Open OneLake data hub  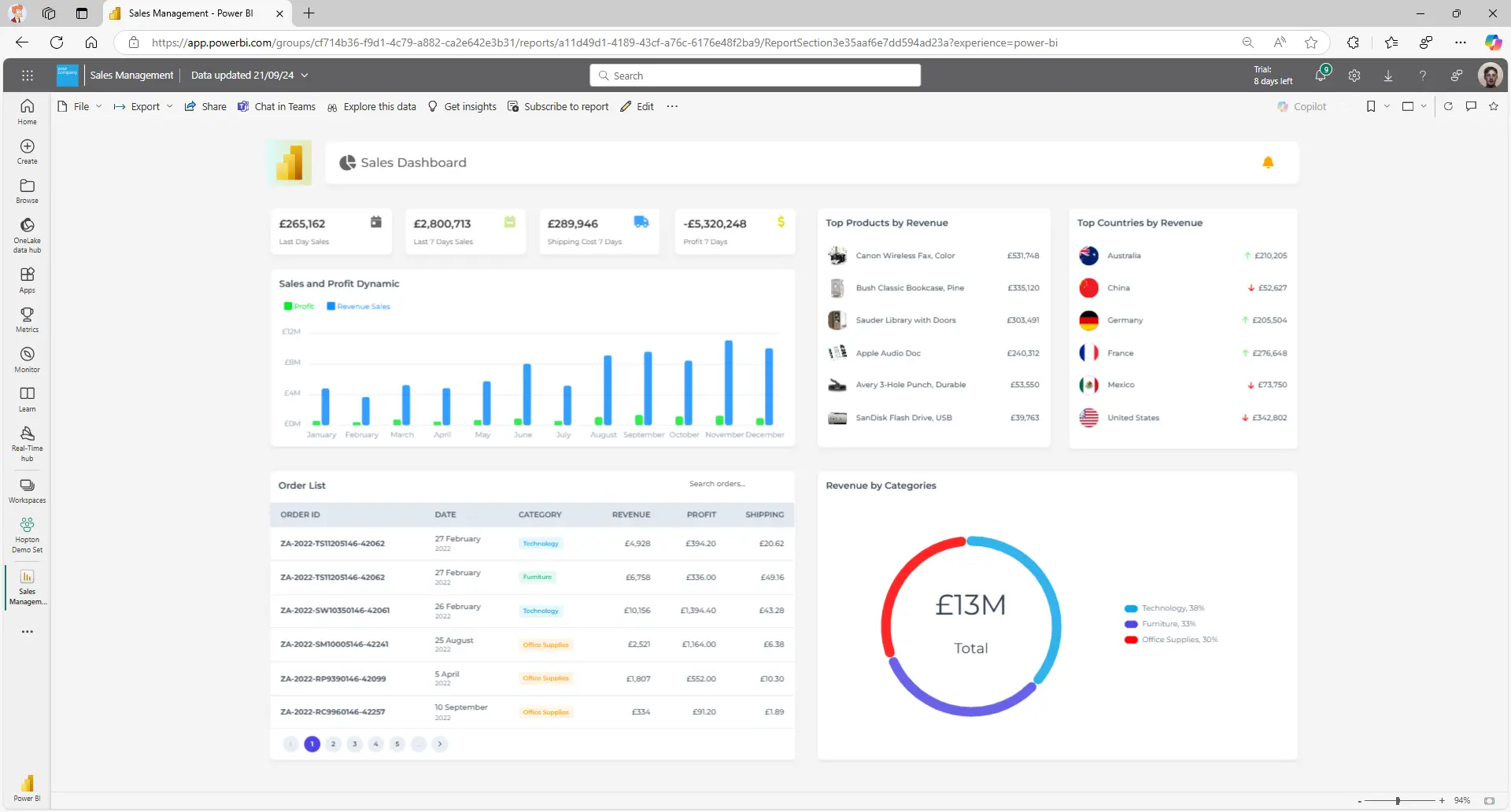click(27, 235)
